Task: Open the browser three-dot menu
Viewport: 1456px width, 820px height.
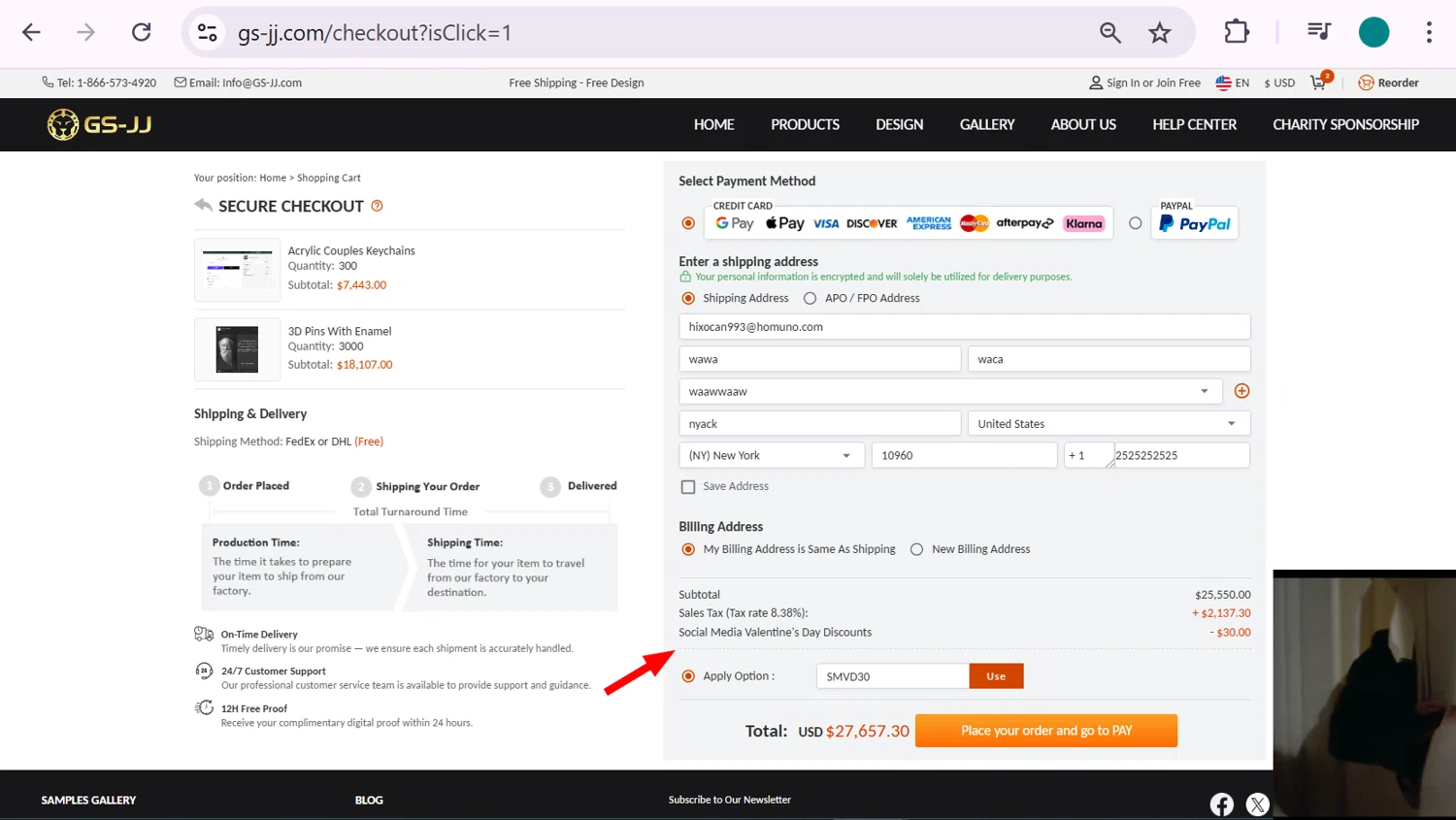Action: (1429, 32)
